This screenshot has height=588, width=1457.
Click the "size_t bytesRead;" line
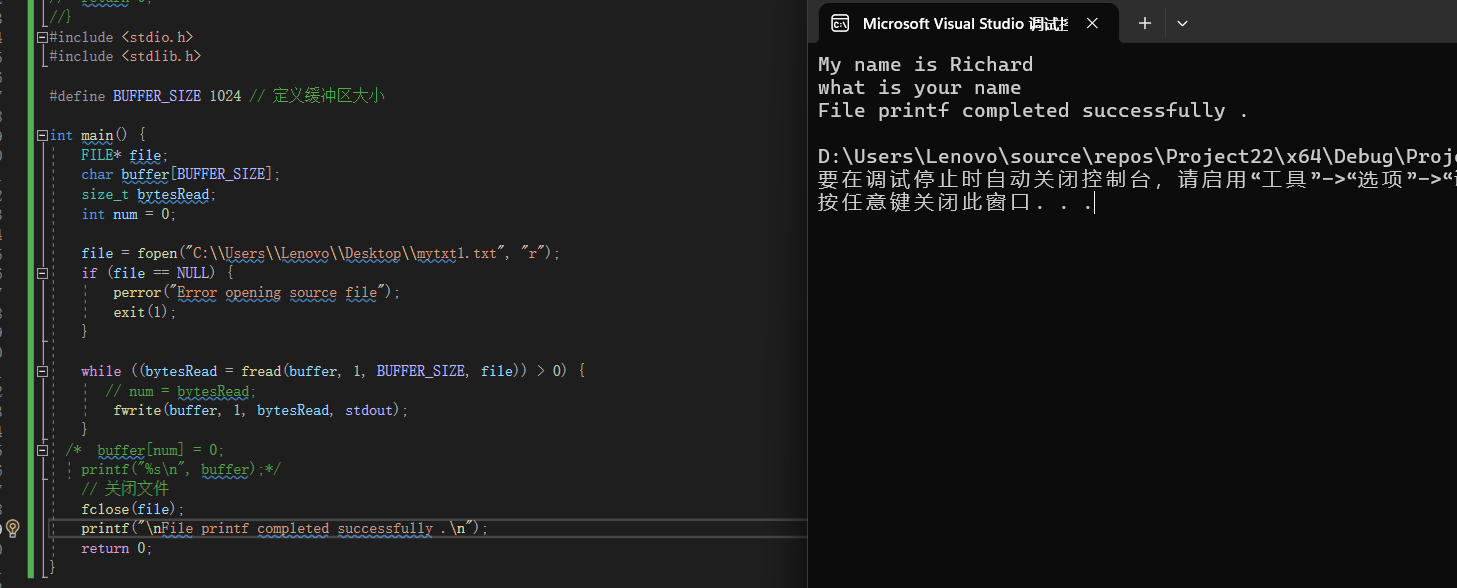click(x=149, y=194)
